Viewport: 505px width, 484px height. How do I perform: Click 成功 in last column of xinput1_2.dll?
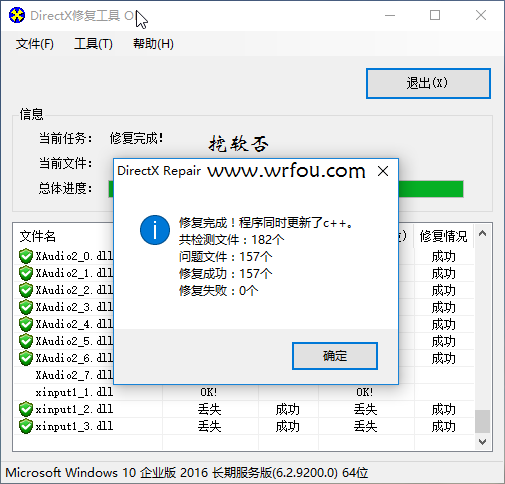point(443,410)
